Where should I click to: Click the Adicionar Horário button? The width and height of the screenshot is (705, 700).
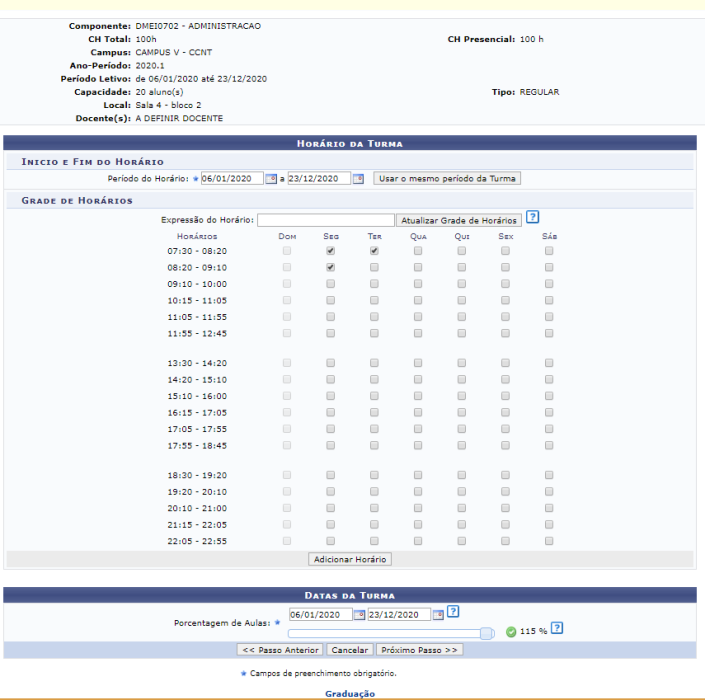pos(350,559)
